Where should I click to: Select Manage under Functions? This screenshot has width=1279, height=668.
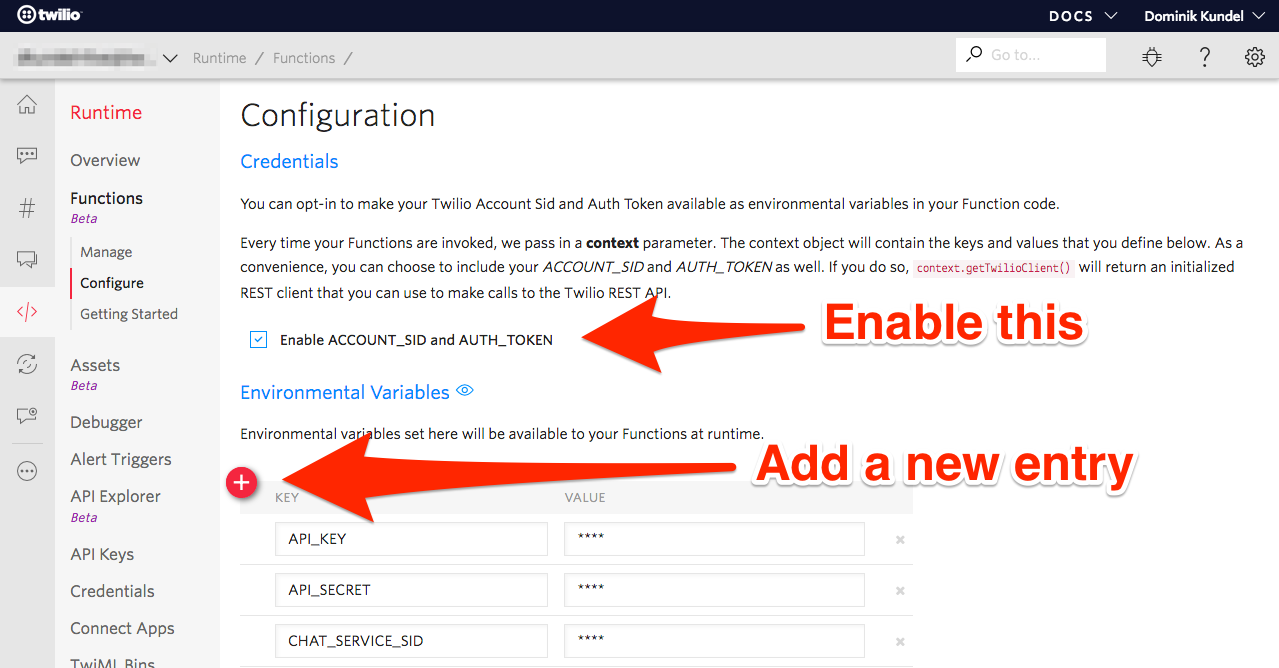pos(106,252)
